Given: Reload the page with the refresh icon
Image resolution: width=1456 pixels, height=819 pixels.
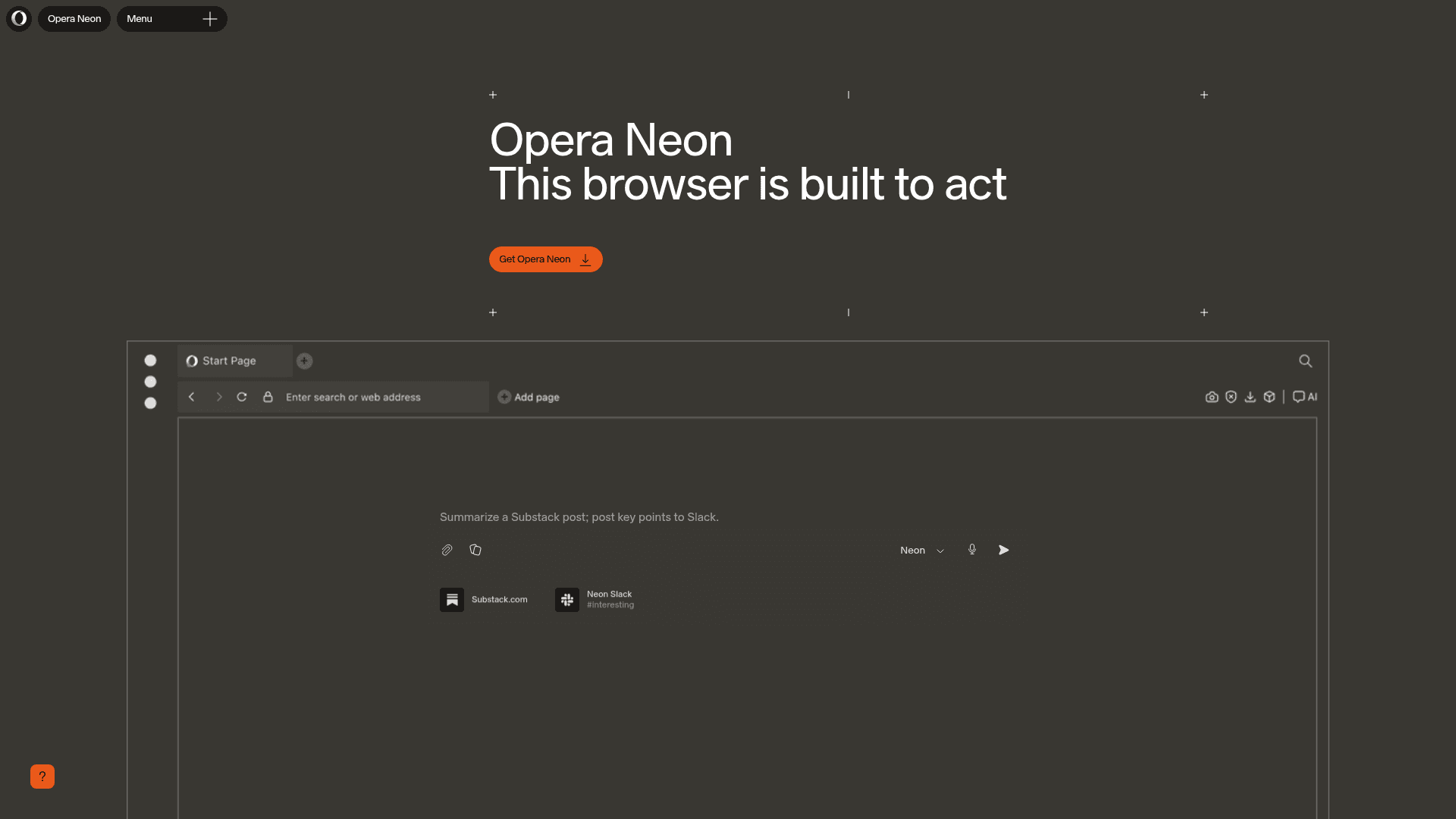Looking at the screenshot, I should point(242,397).
